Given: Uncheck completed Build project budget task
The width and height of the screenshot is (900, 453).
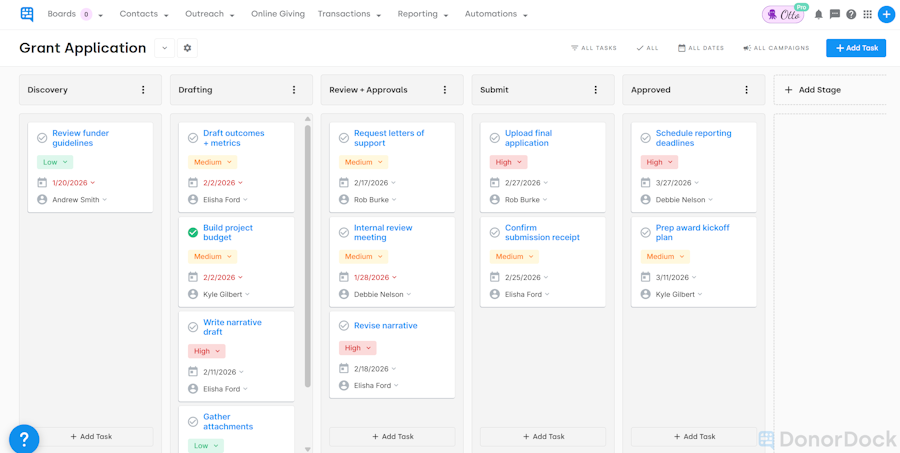Looking at the screenshot, I should 193,233.
